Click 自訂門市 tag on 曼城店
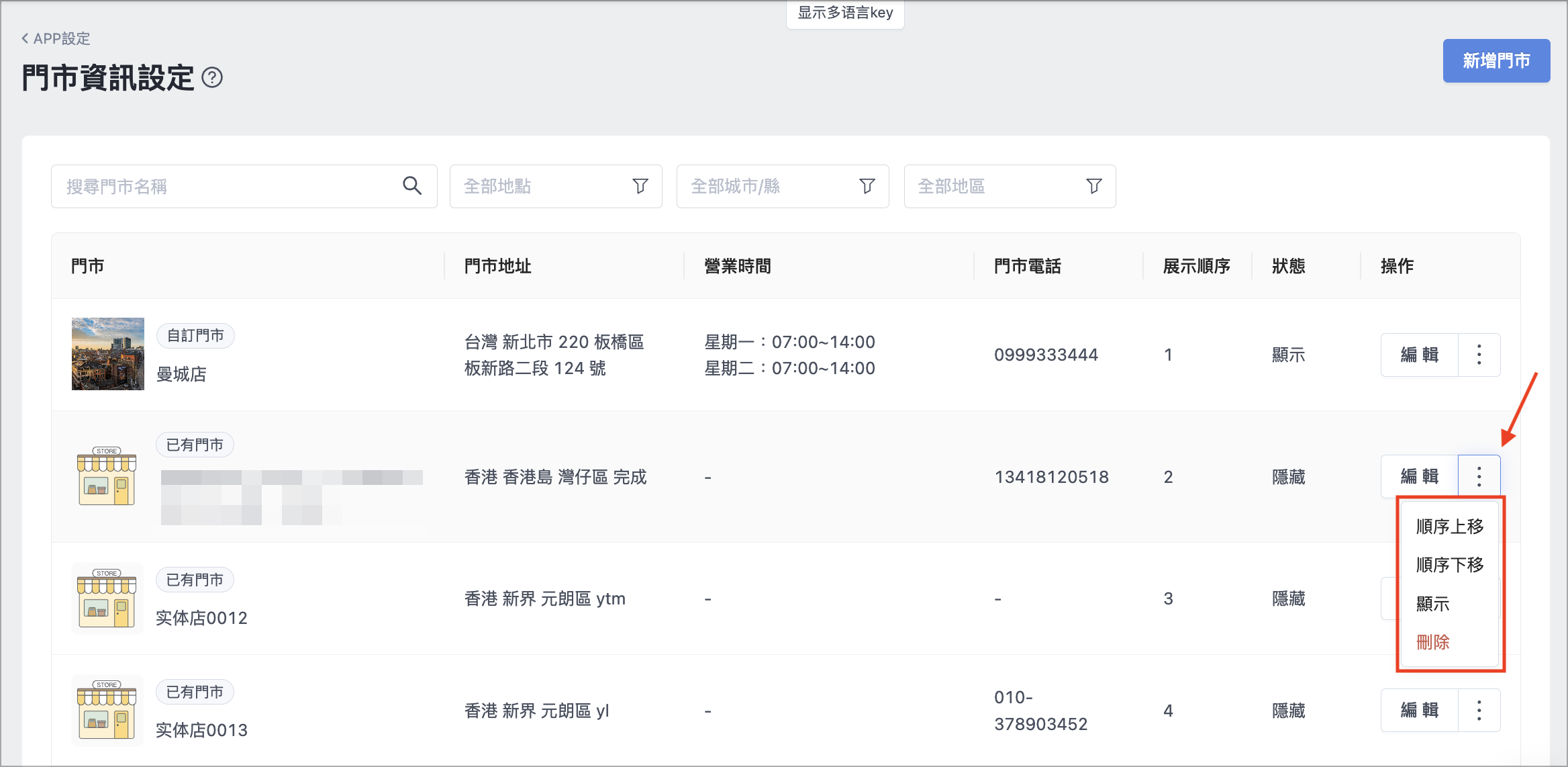The width and height of the screenshot is (1568, 767). (195, 336)
